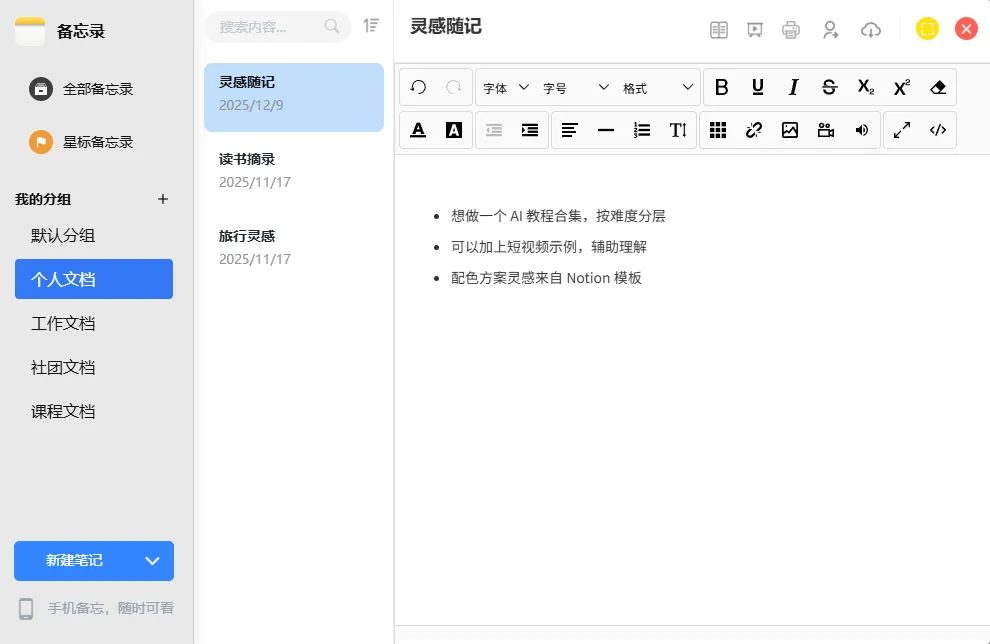The height and width of the screenshot is (644, 990).
Task: Click the cloud download icon
Action: (871, 30)
